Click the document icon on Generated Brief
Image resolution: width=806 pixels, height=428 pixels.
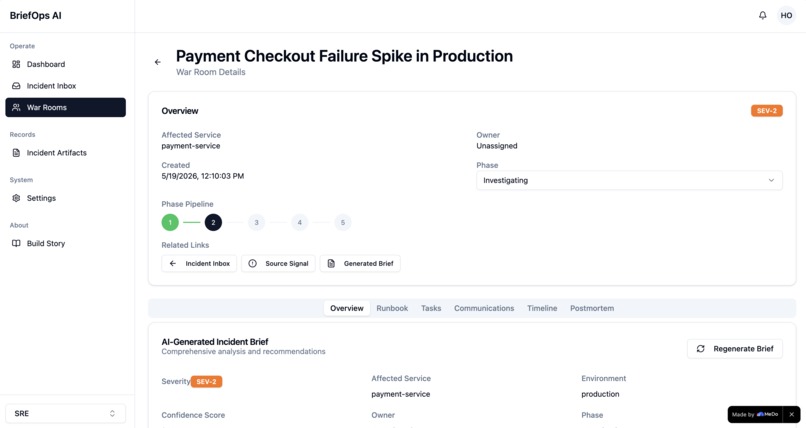(331, 264)
